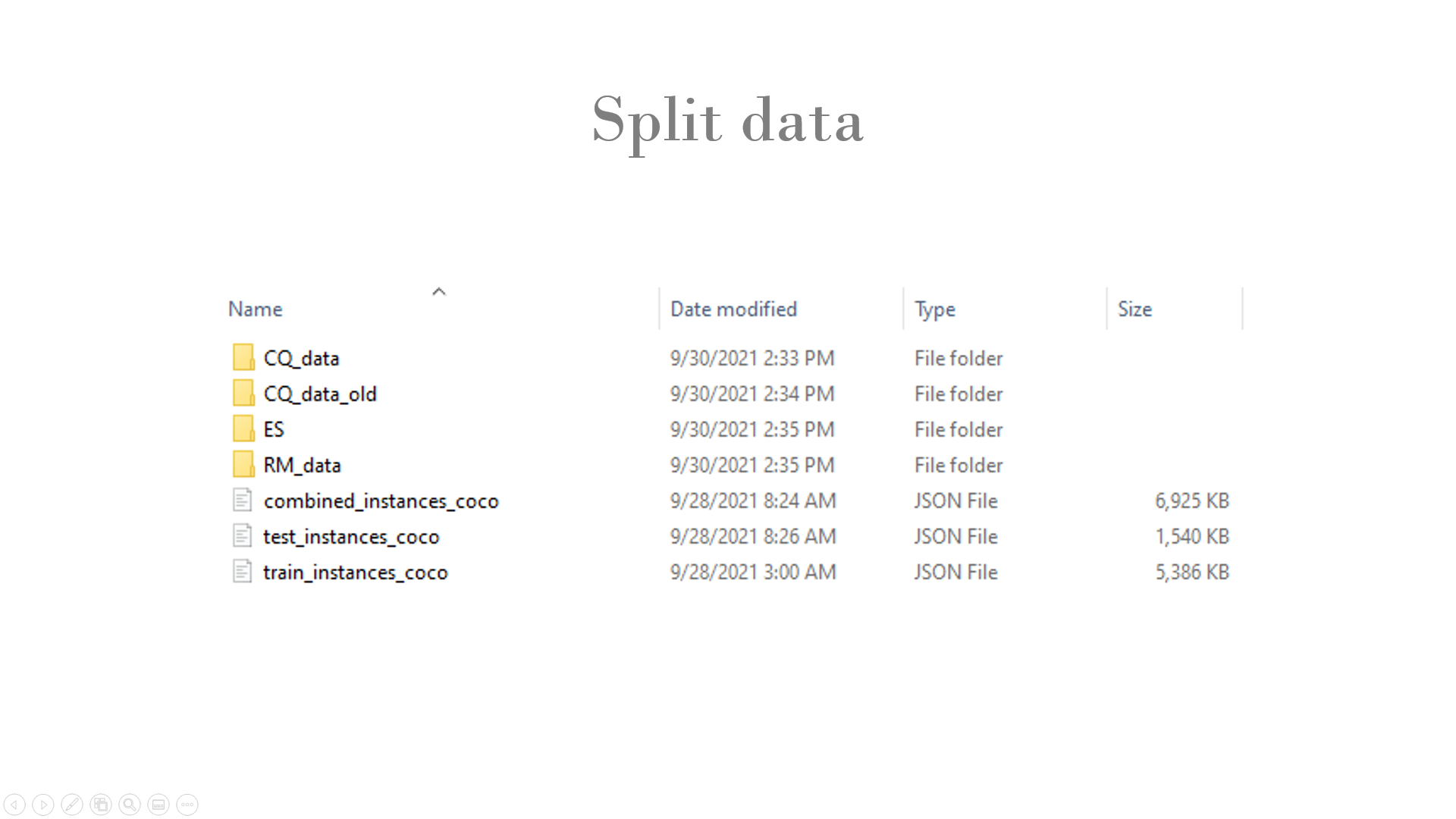Click the CQ_data folder icon
Image resolution: width=1456 pixels, height=819 pixels.
(x=243, y=357)
